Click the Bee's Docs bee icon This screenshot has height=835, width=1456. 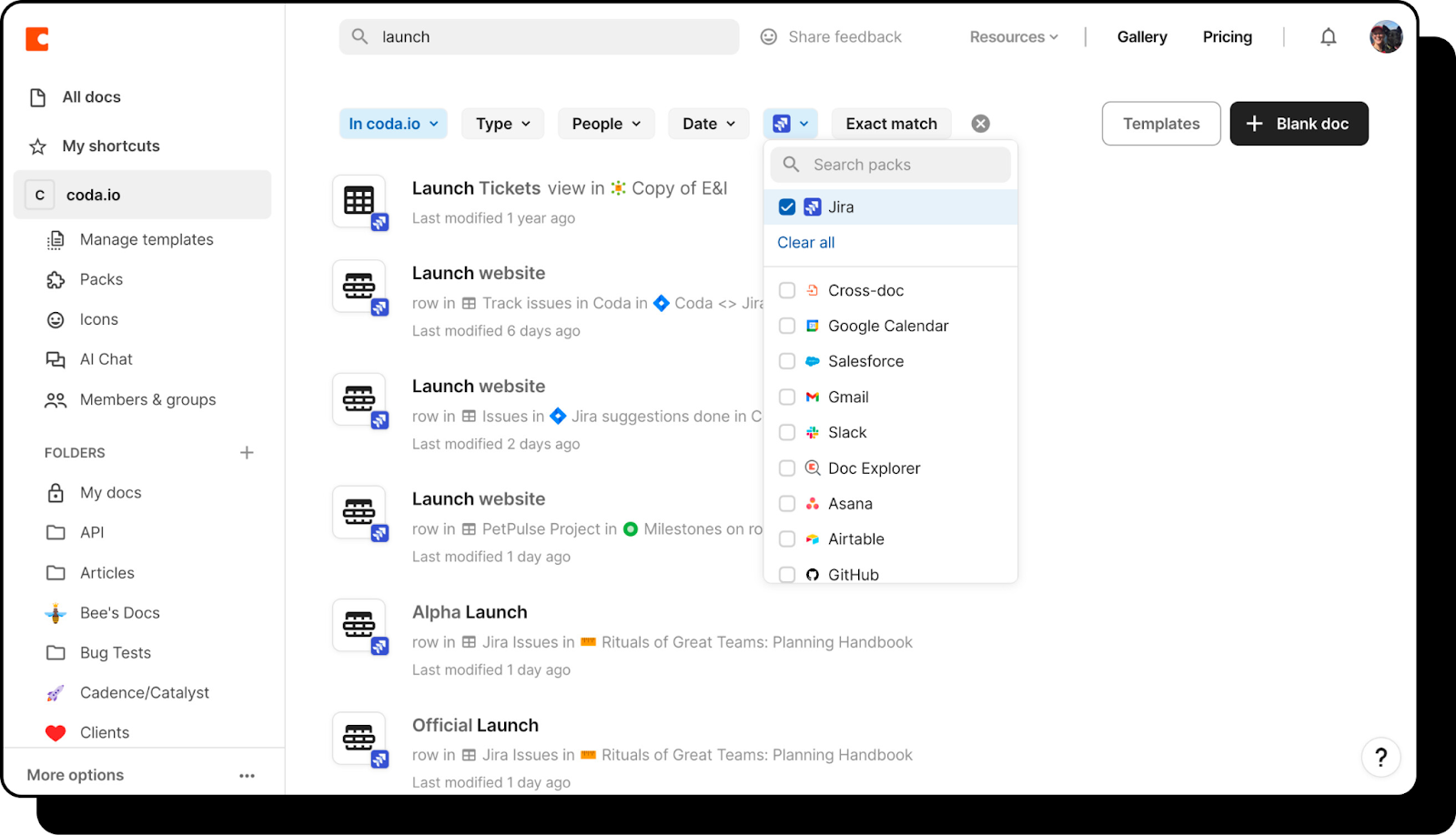point(56,614)
